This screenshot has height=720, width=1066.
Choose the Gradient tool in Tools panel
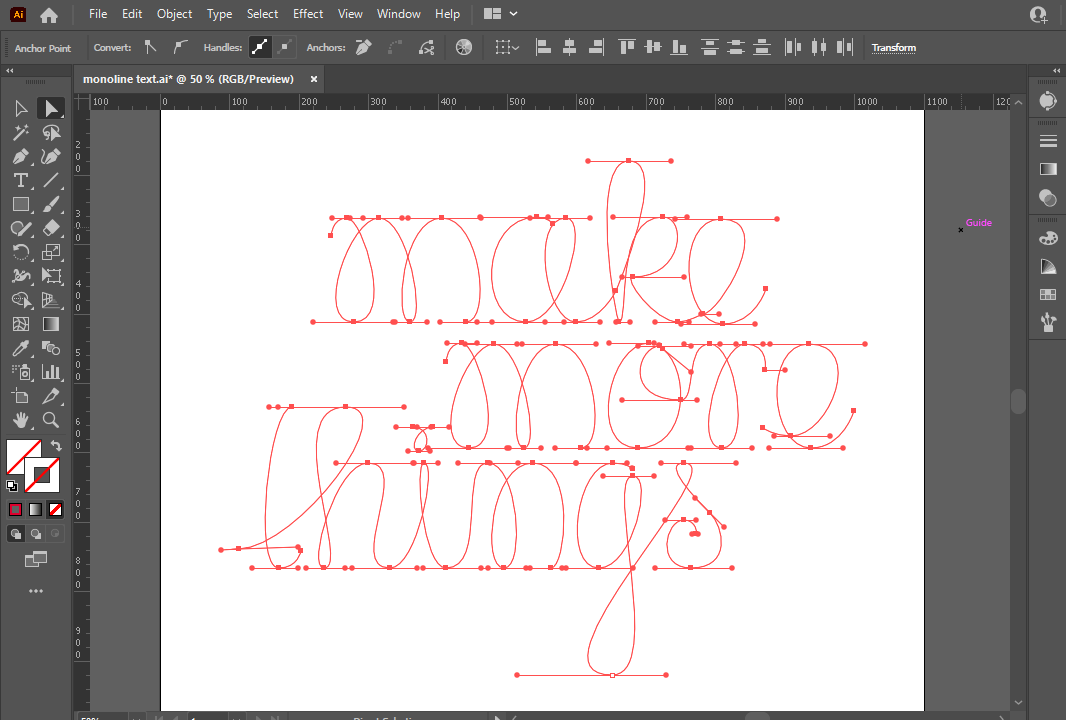[51, 324]
